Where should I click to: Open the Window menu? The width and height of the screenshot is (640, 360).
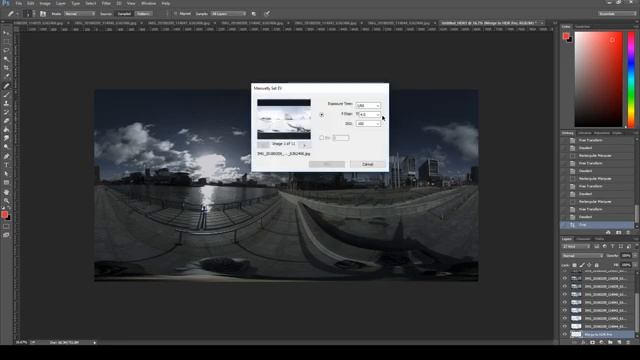click(148, 3)
